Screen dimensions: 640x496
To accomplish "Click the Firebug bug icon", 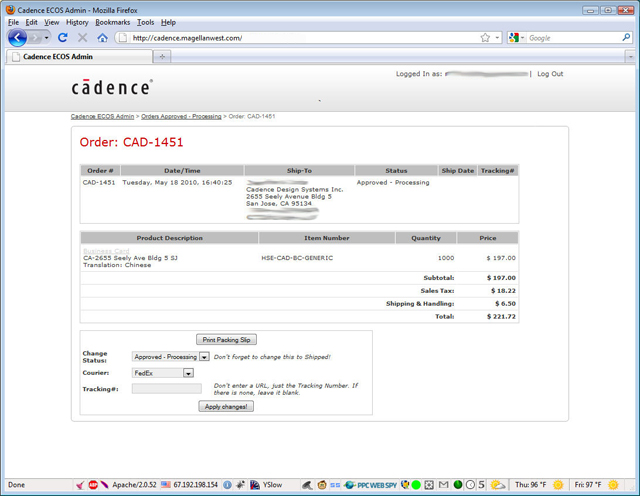I will point(240,485).
